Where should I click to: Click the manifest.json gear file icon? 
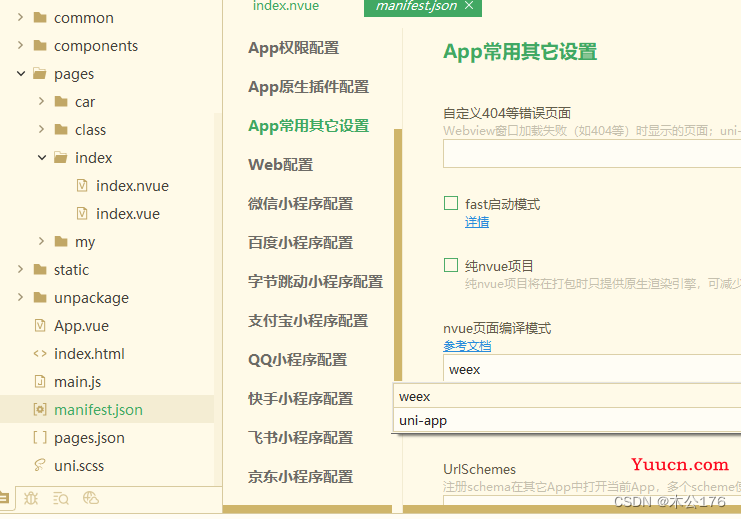pos(40,409)
